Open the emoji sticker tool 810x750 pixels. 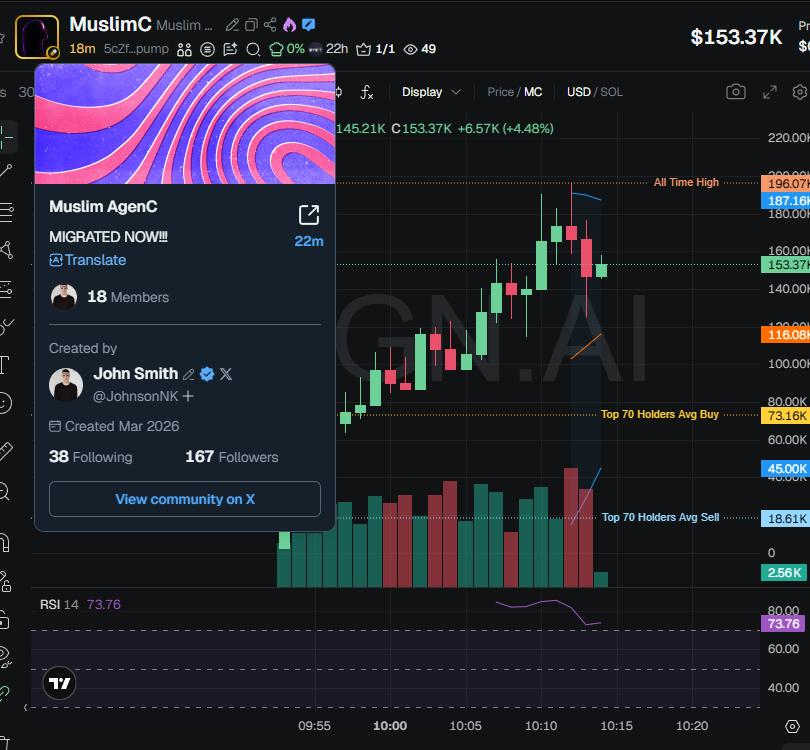coord(5,403)
